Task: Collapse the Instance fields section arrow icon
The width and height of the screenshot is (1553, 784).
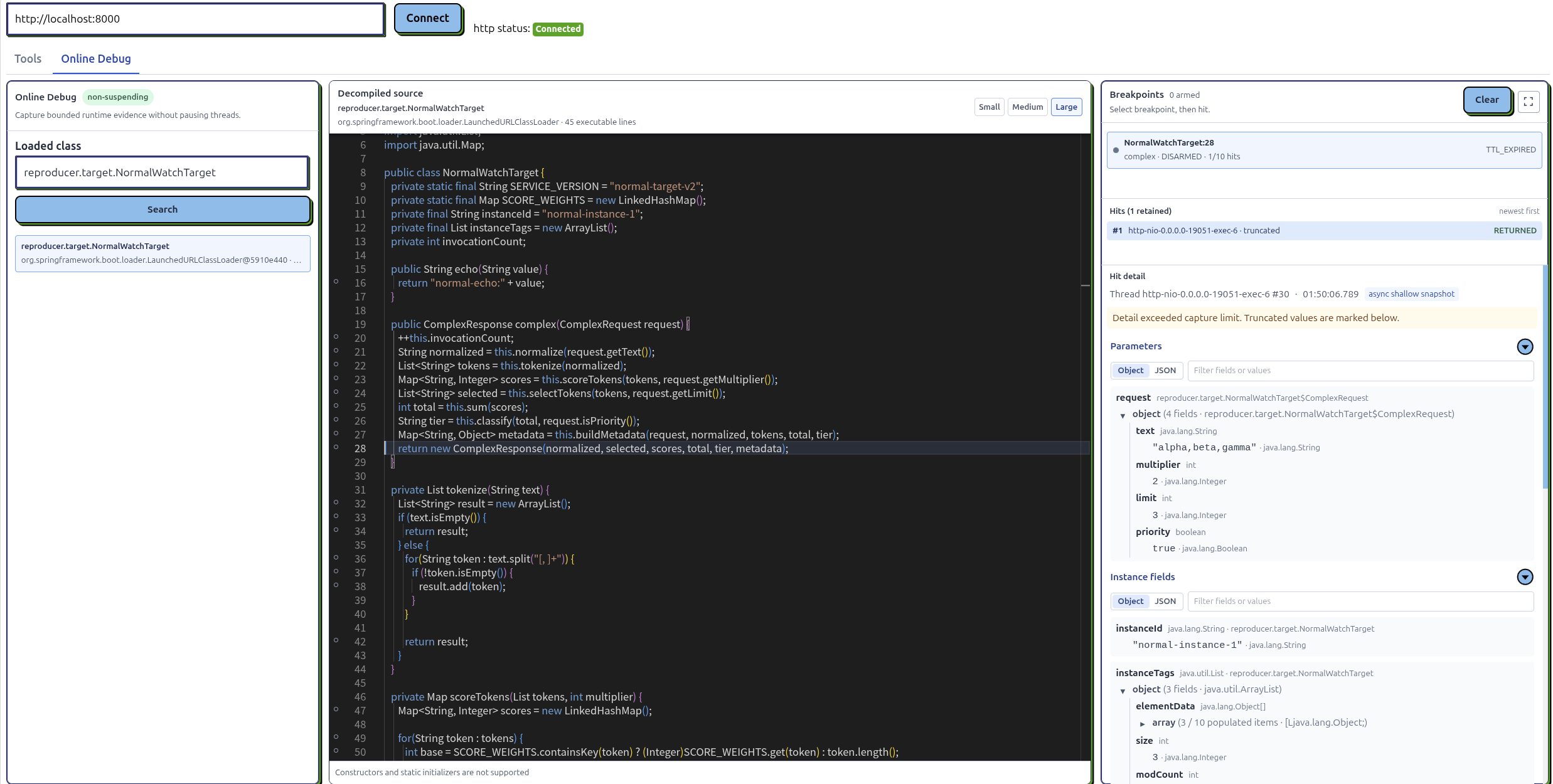Action: coord(1525,577)
